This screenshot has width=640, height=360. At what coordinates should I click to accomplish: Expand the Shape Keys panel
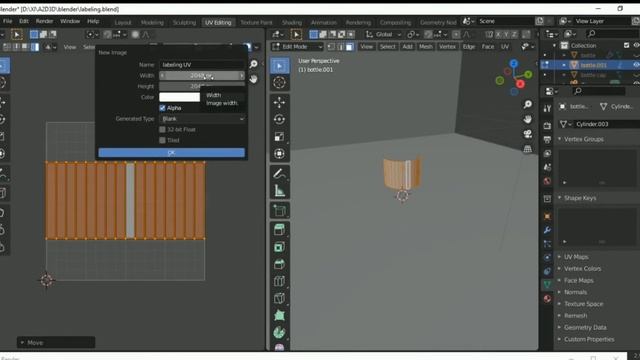tap(580, 198)
